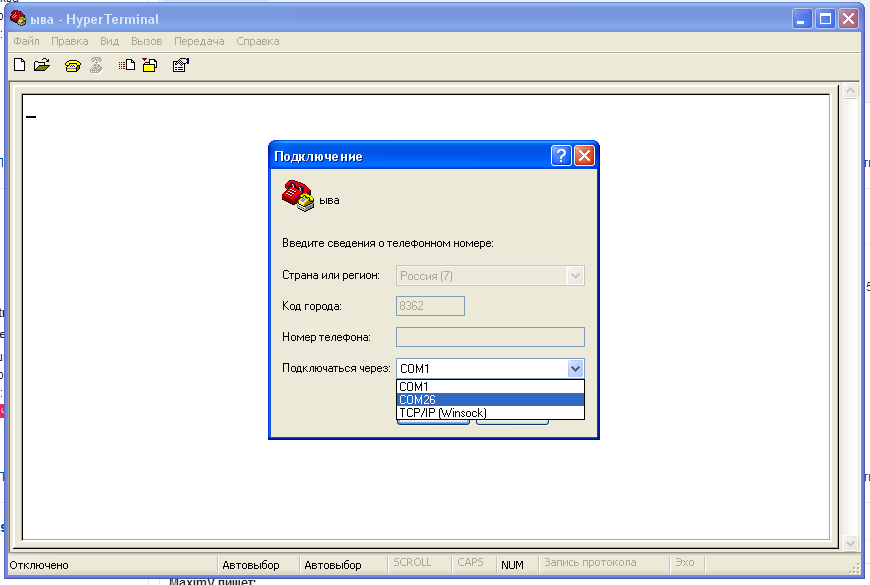Click the help question mark in dialog
Image resolution: width=870 pixels, height=585 pixels.
[x=561, y=156]
